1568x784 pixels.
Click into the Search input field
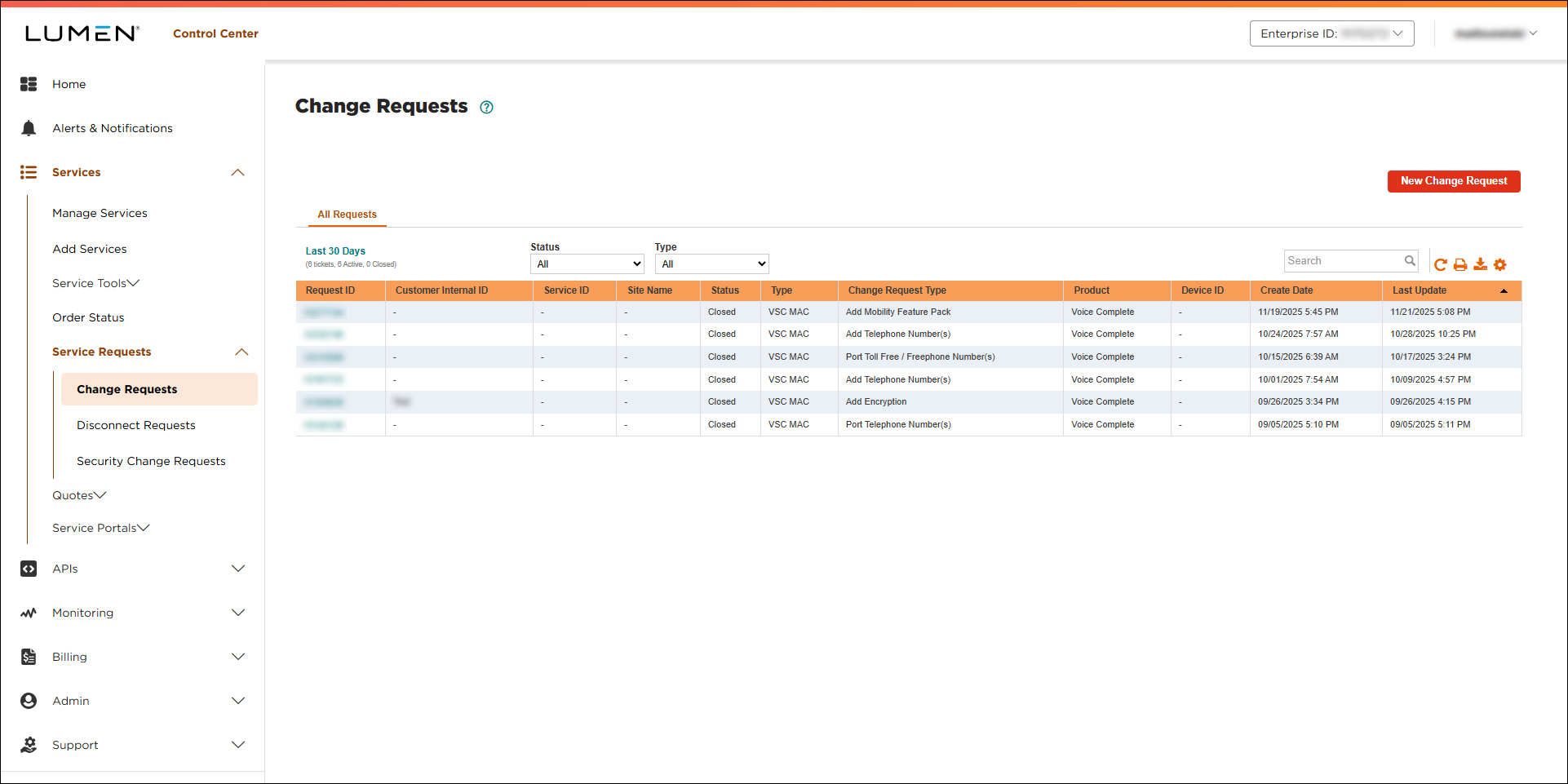point(1342,261)
